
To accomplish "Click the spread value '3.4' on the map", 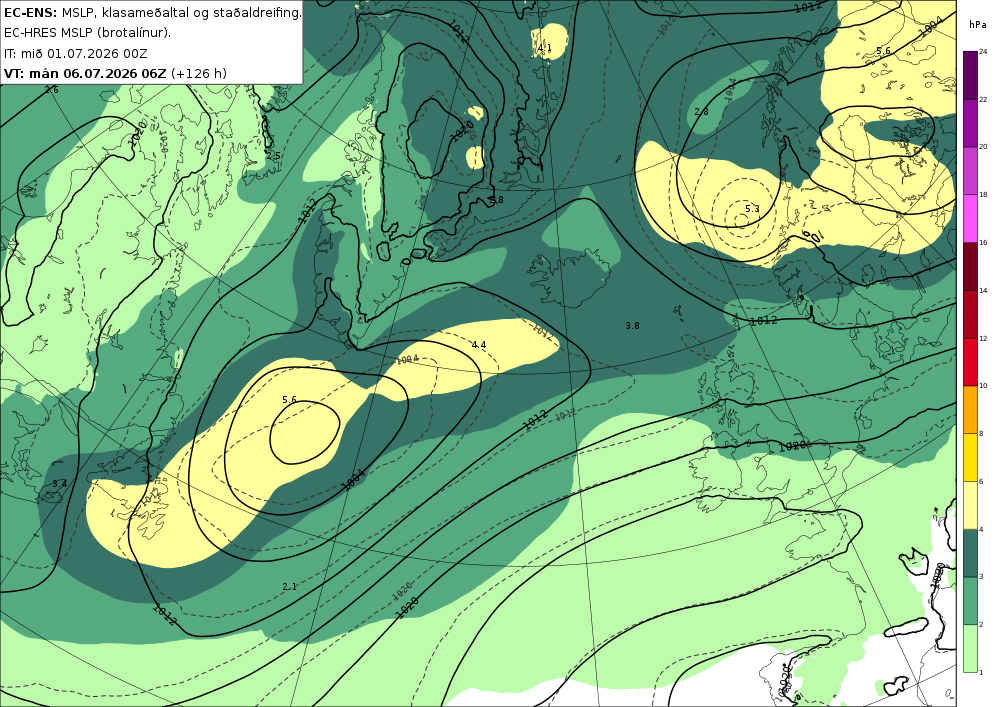I will point(59,483).
